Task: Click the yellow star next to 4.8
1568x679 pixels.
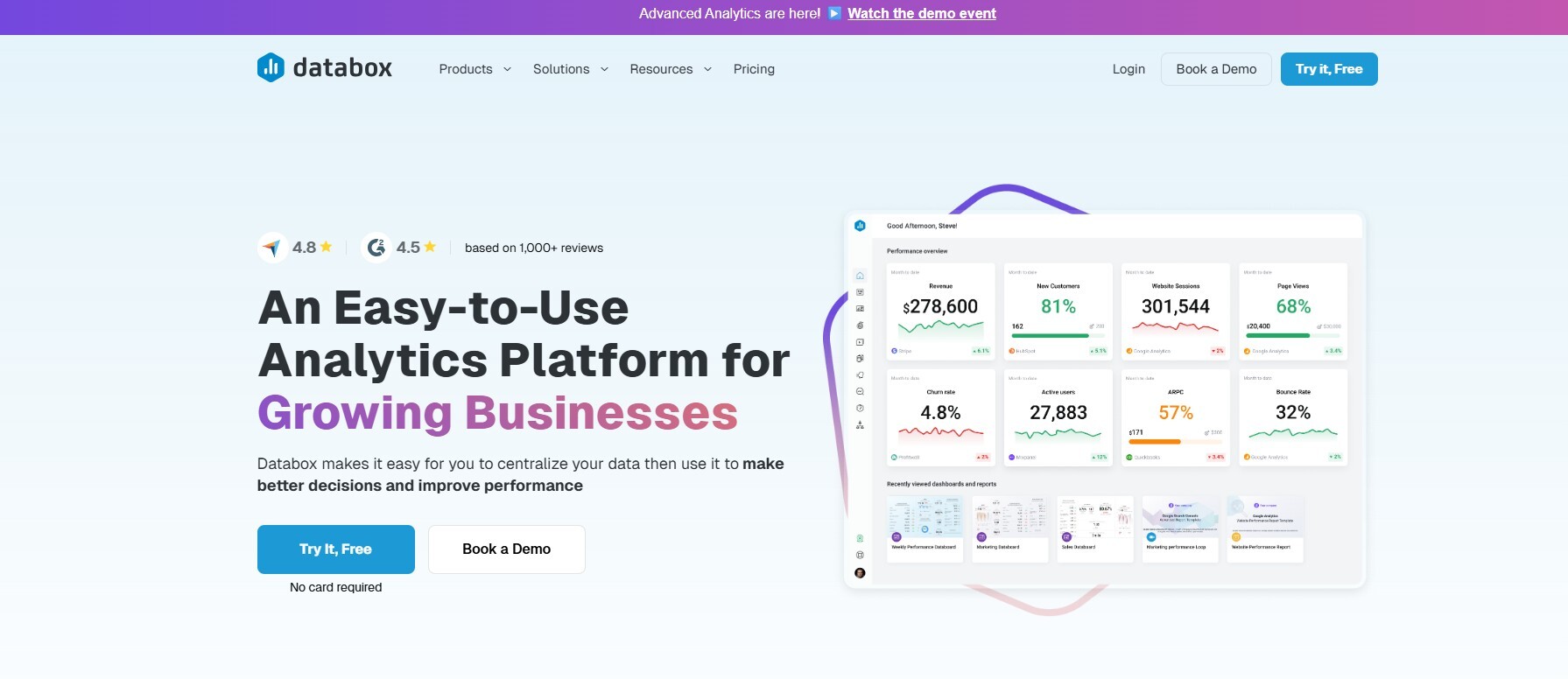Action: tap(326, 247)
